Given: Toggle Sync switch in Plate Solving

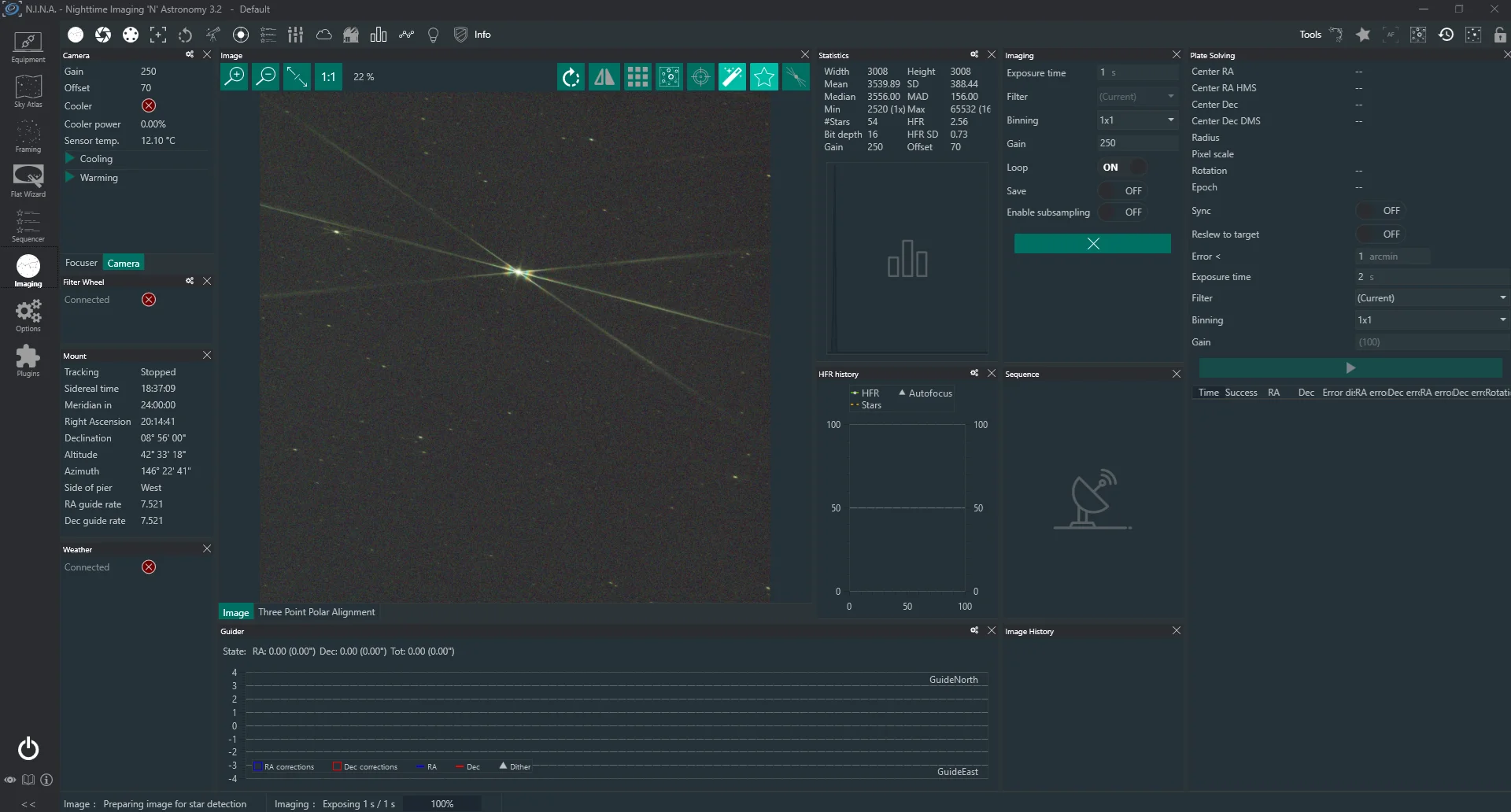Looking at the screenshot, I should (1381, 211).
